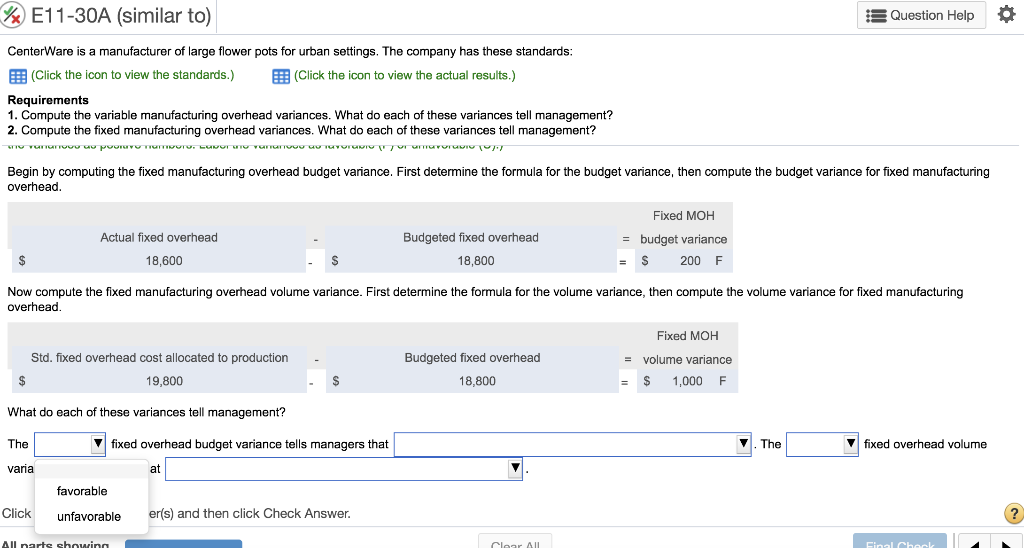Viewport: 1024px width, 548px height.
Task: Open the first budget variance type dropdown
Action: click(70, 444)
